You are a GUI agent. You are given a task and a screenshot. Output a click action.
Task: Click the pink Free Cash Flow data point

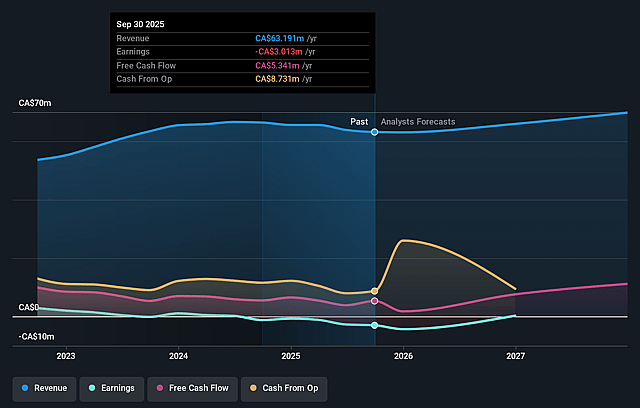[375, 300]
